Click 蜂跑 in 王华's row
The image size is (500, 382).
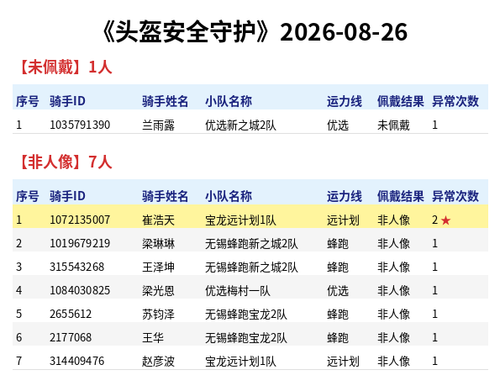[338, 338]
